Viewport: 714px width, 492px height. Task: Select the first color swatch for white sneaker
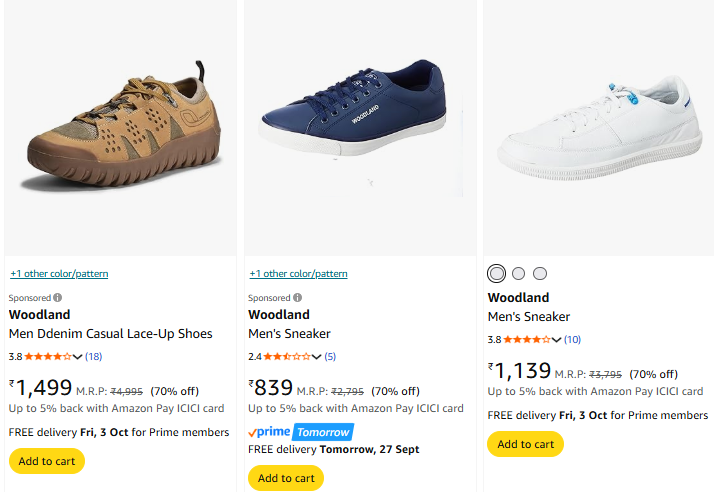(x=497, y=273)
